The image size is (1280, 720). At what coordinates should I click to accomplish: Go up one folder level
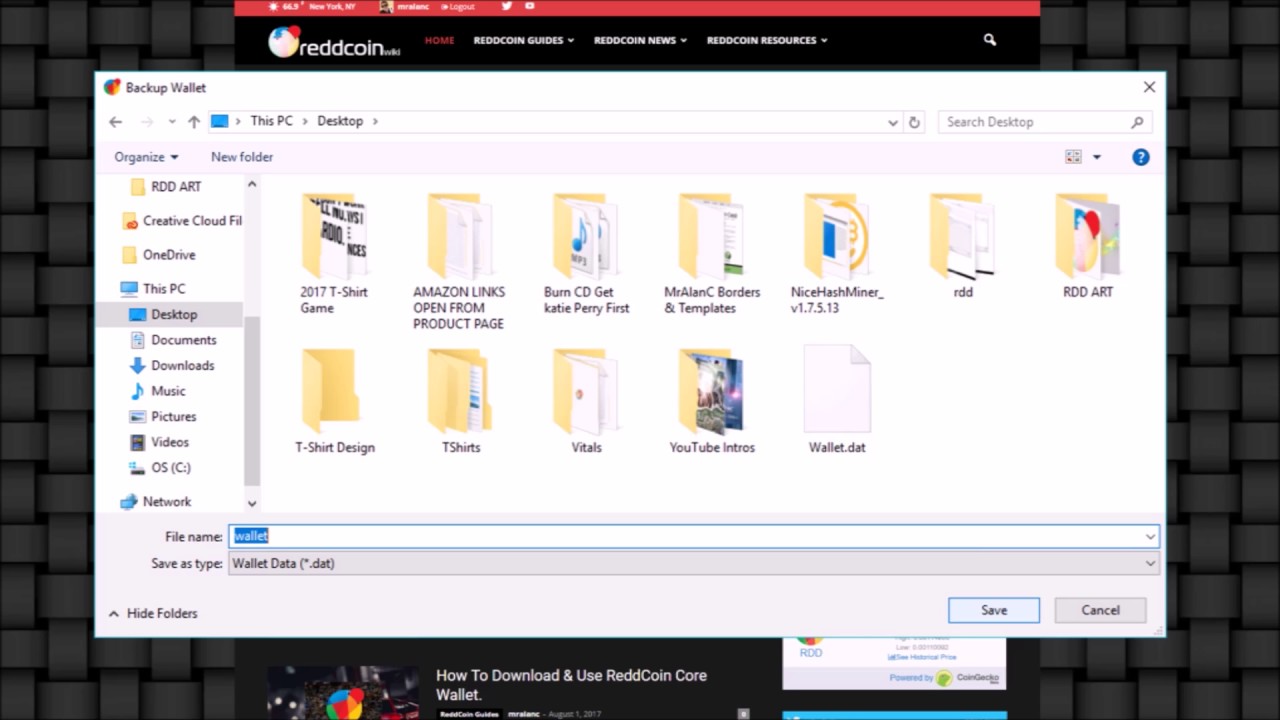[194, 122]
